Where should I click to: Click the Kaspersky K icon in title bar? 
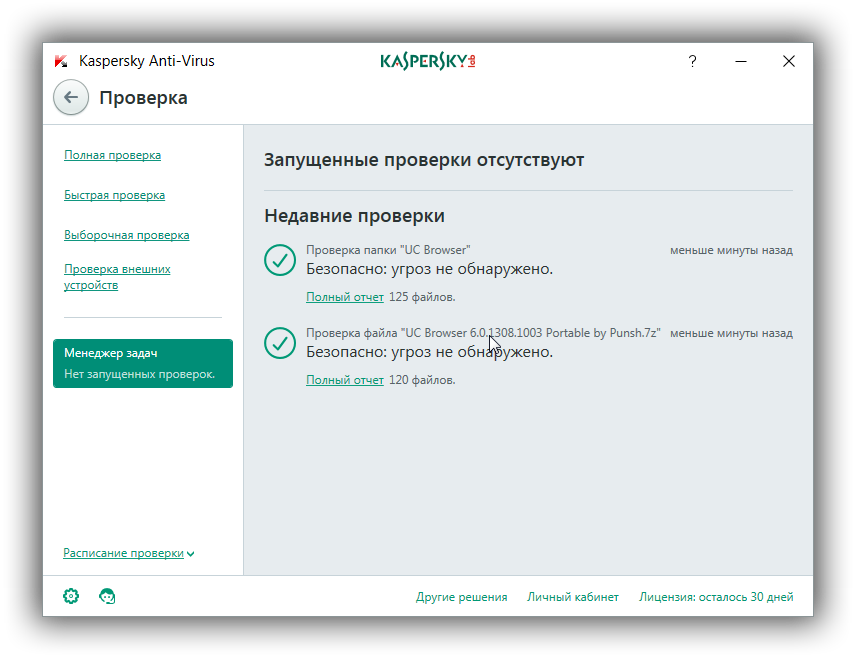pyautogui.click(x=62, y=61)
